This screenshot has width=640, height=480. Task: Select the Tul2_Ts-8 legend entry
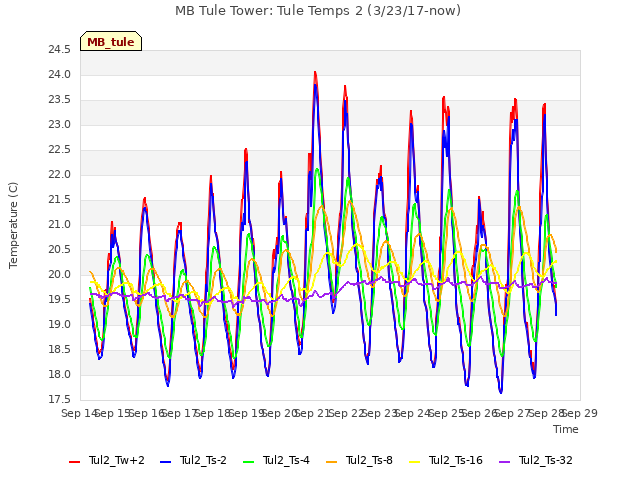tap(359, 460)
